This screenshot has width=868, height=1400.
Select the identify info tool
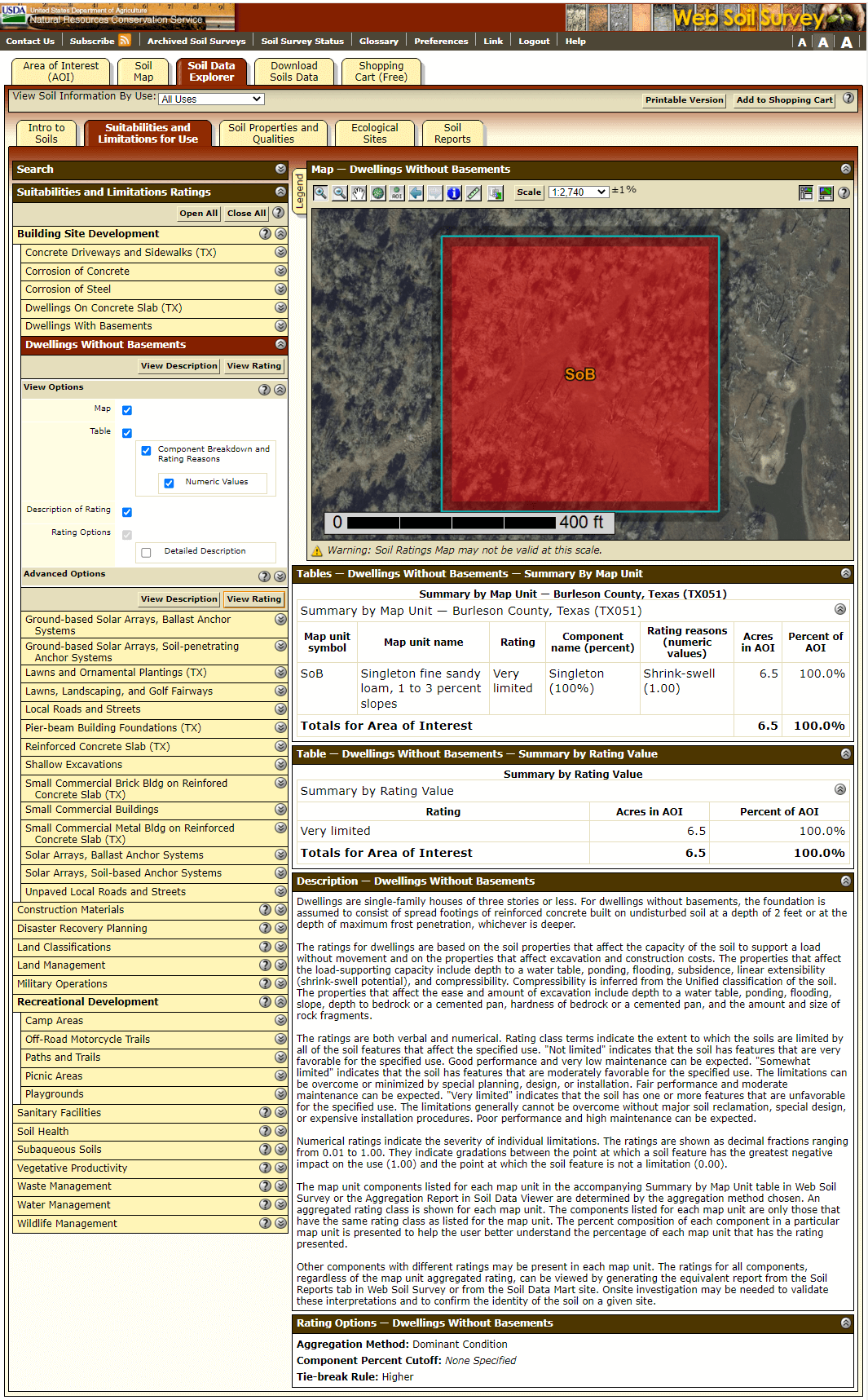coord(454,193)
